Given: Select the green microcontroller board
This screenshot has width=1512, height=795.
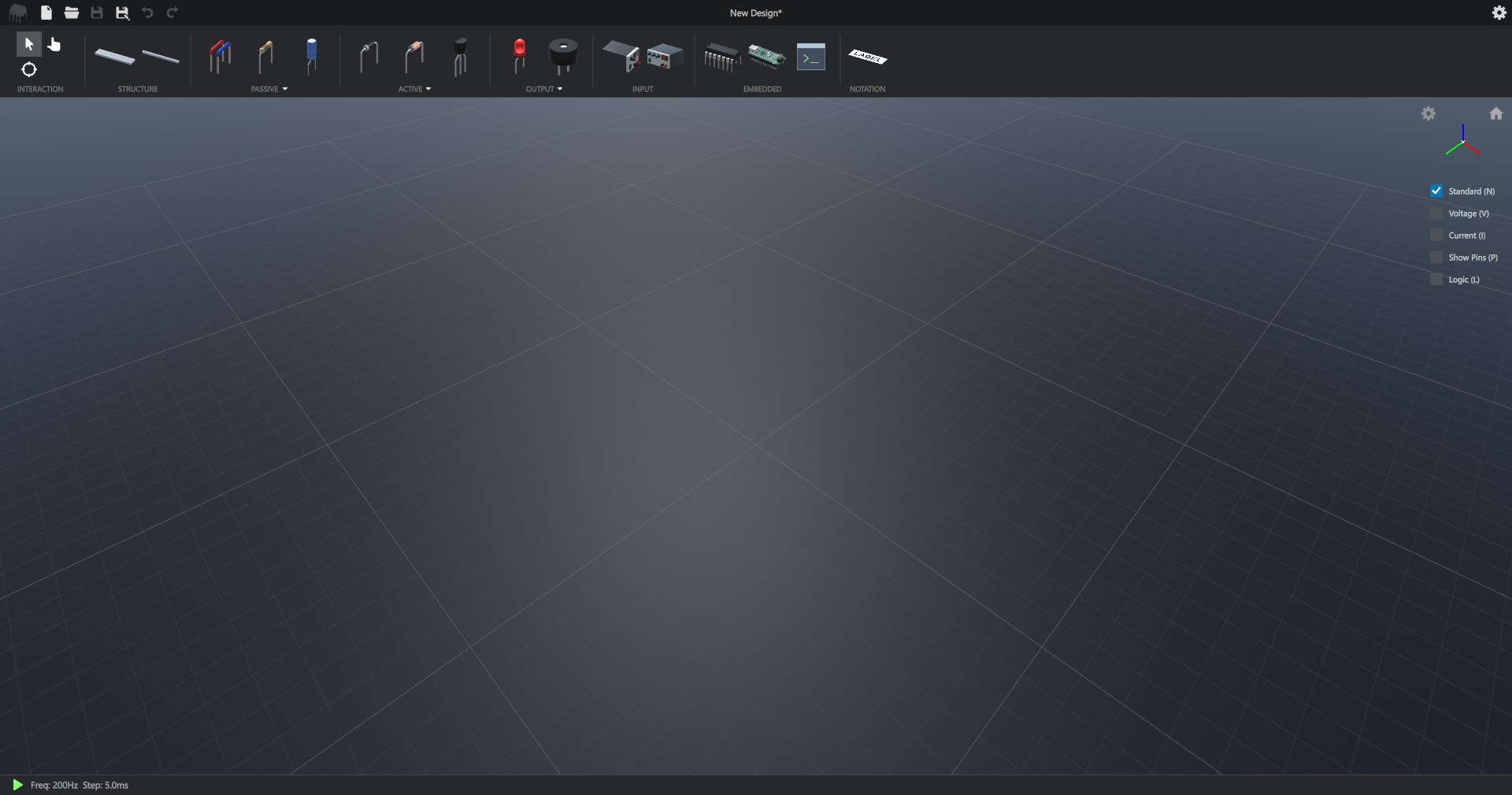Looking at the screenshot, I should coord(766,57).
